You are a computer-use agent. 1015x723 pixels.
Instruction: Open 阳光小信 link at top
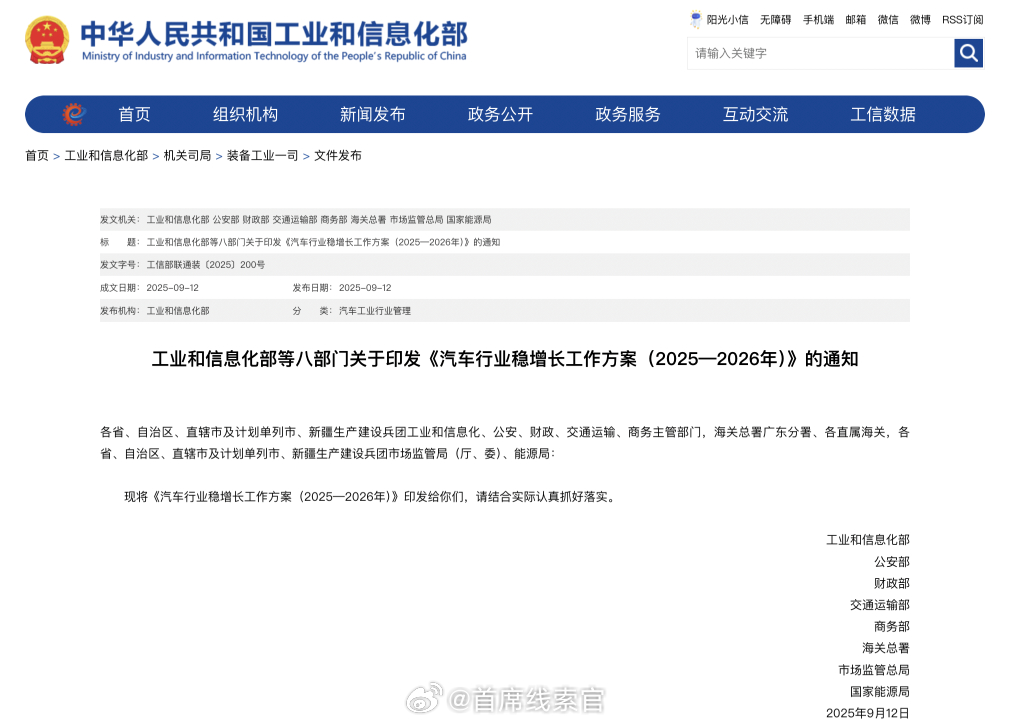pos(728,20)
